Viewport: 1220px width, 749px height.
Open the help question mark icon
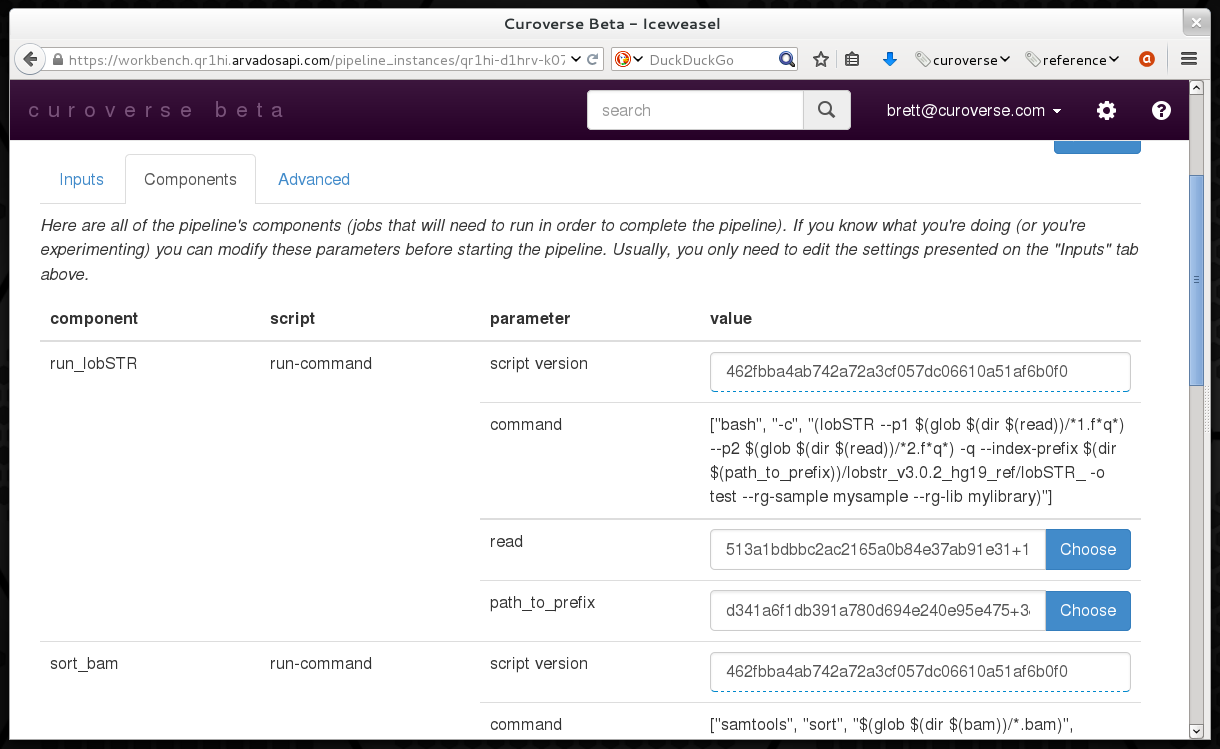click(1161, 111)
